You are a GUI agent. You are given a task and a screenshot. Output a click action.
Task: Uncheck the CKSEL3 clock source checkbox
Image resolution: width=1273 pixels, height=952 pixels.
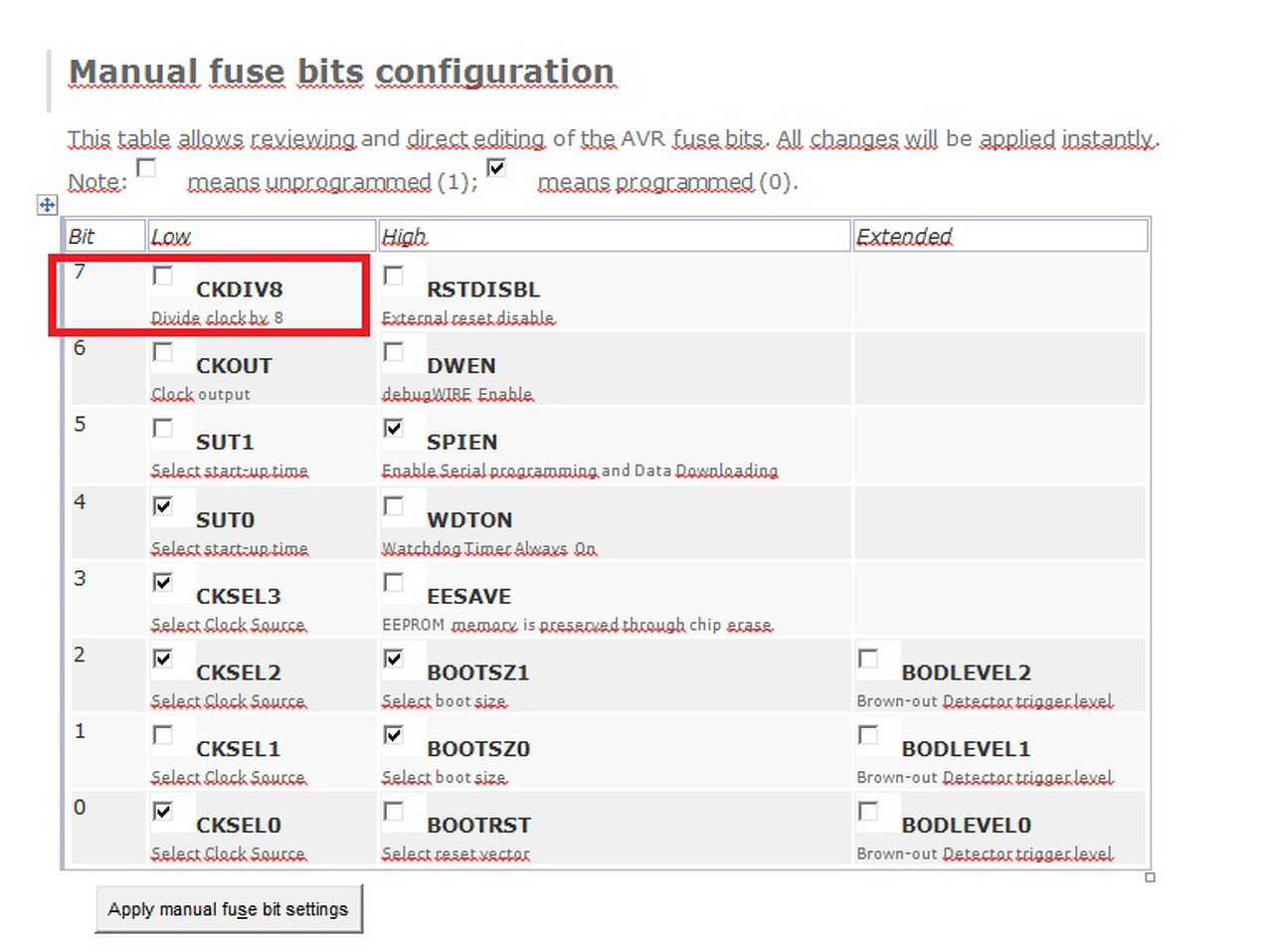pyautogui.click(x=163, y=582)
